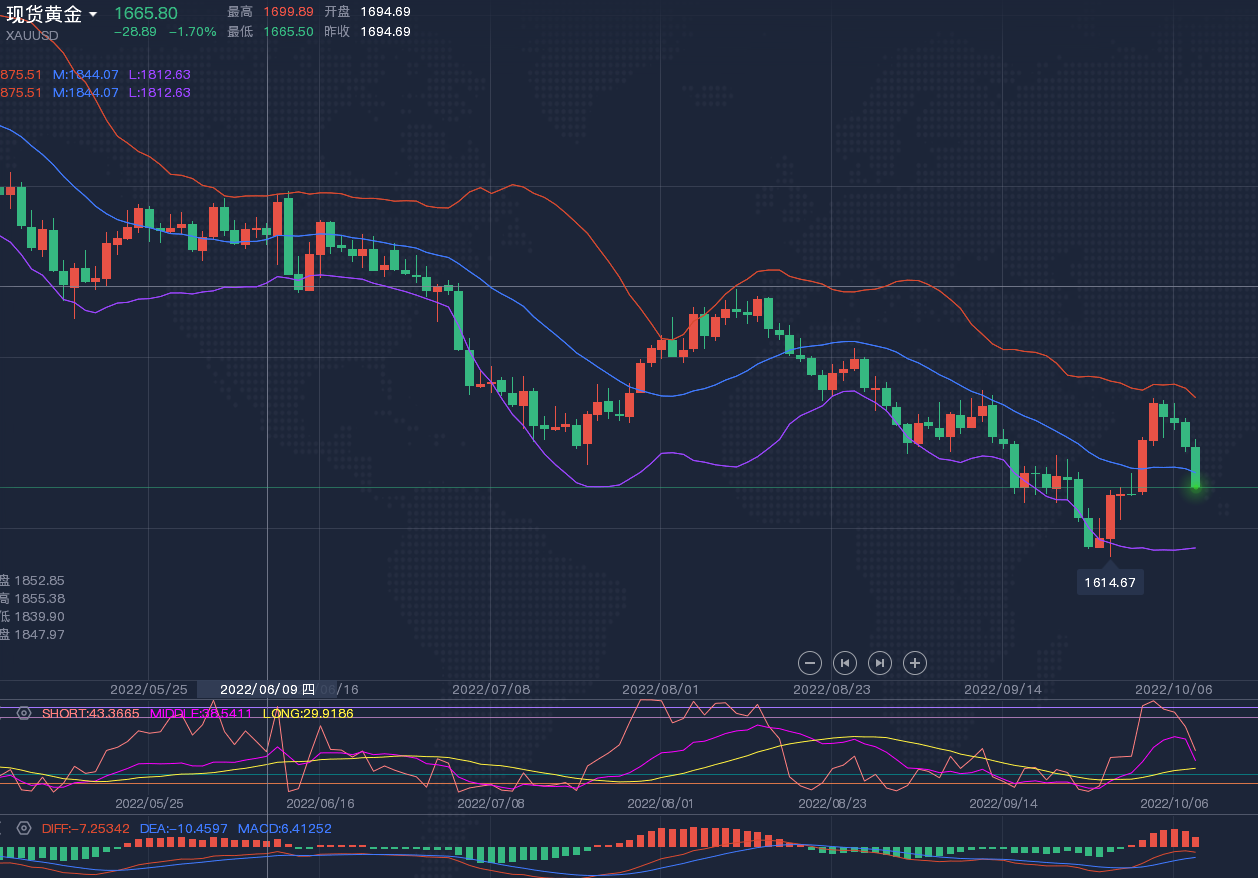Click the 最高 1699.89 high price value
The width and height of the screenshot is (1258, 878).
coord(288,12)
